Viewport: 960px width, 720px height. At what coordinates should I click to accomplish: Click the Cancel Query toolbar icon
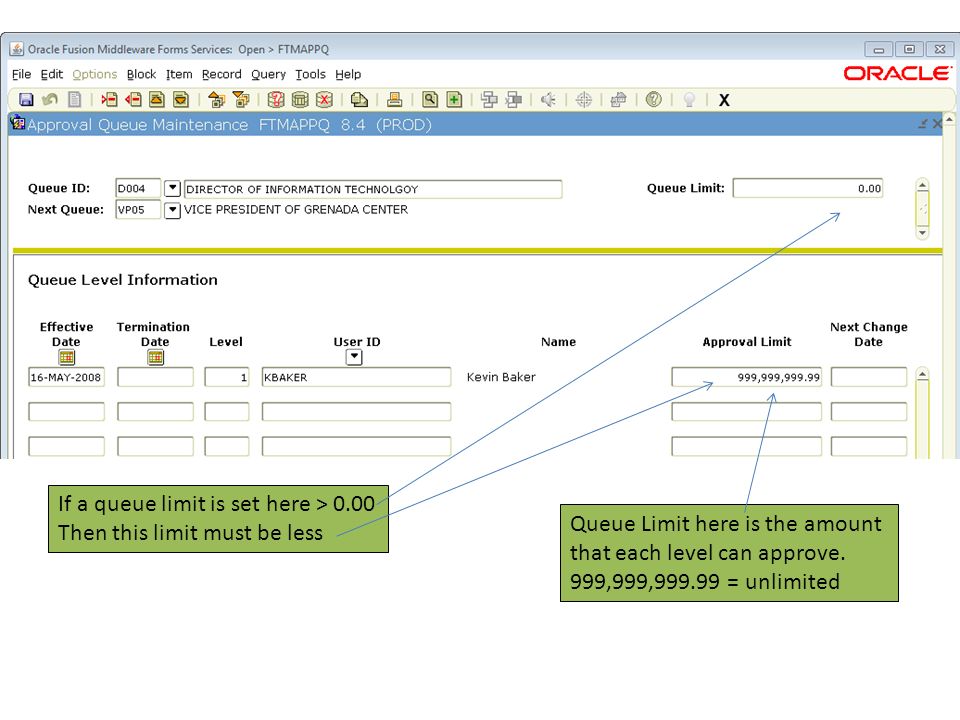coord(324,99)
